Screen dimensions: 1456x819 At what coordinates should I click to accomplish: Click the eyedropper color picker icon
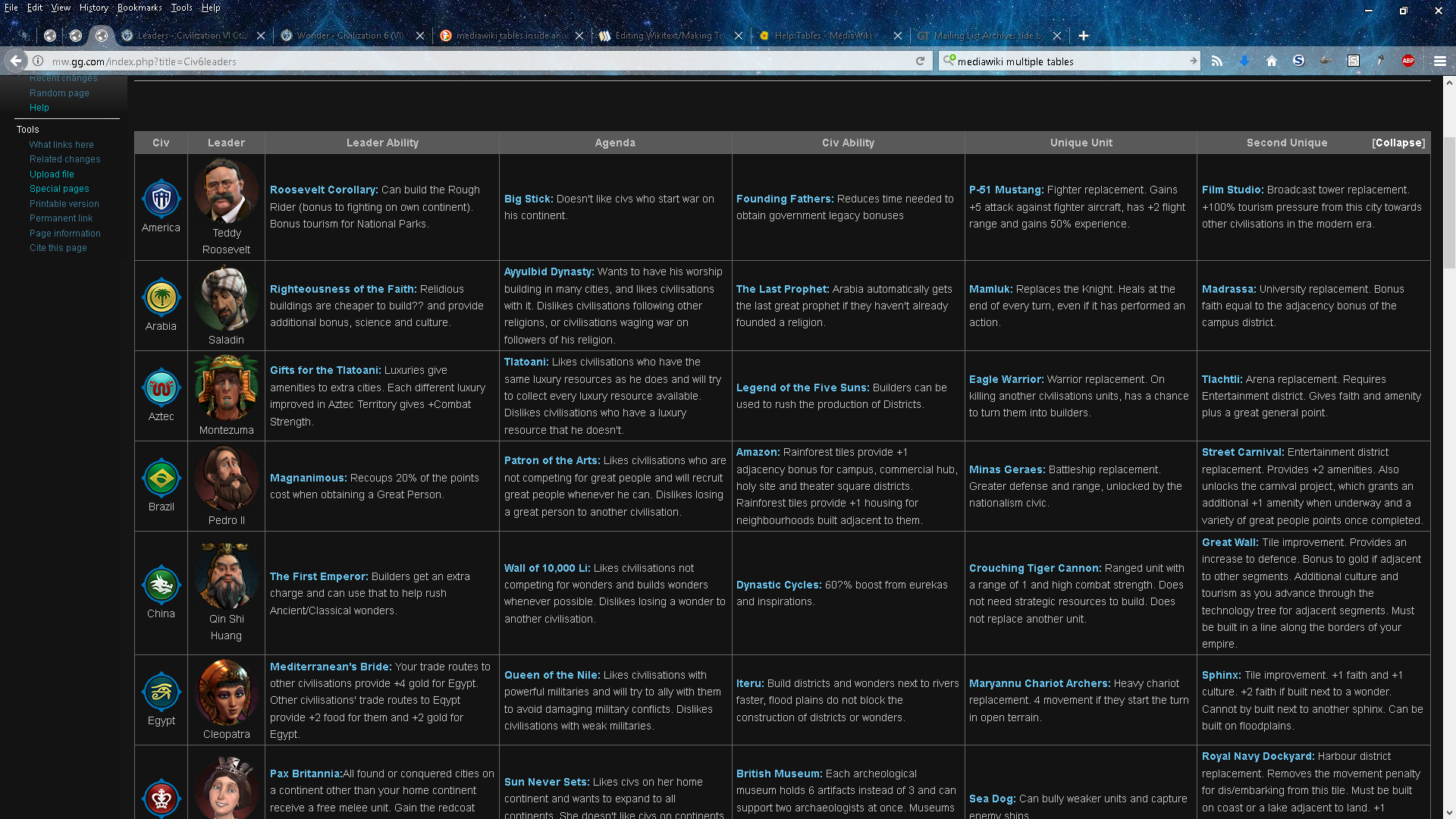click(x=1381, y=61)
